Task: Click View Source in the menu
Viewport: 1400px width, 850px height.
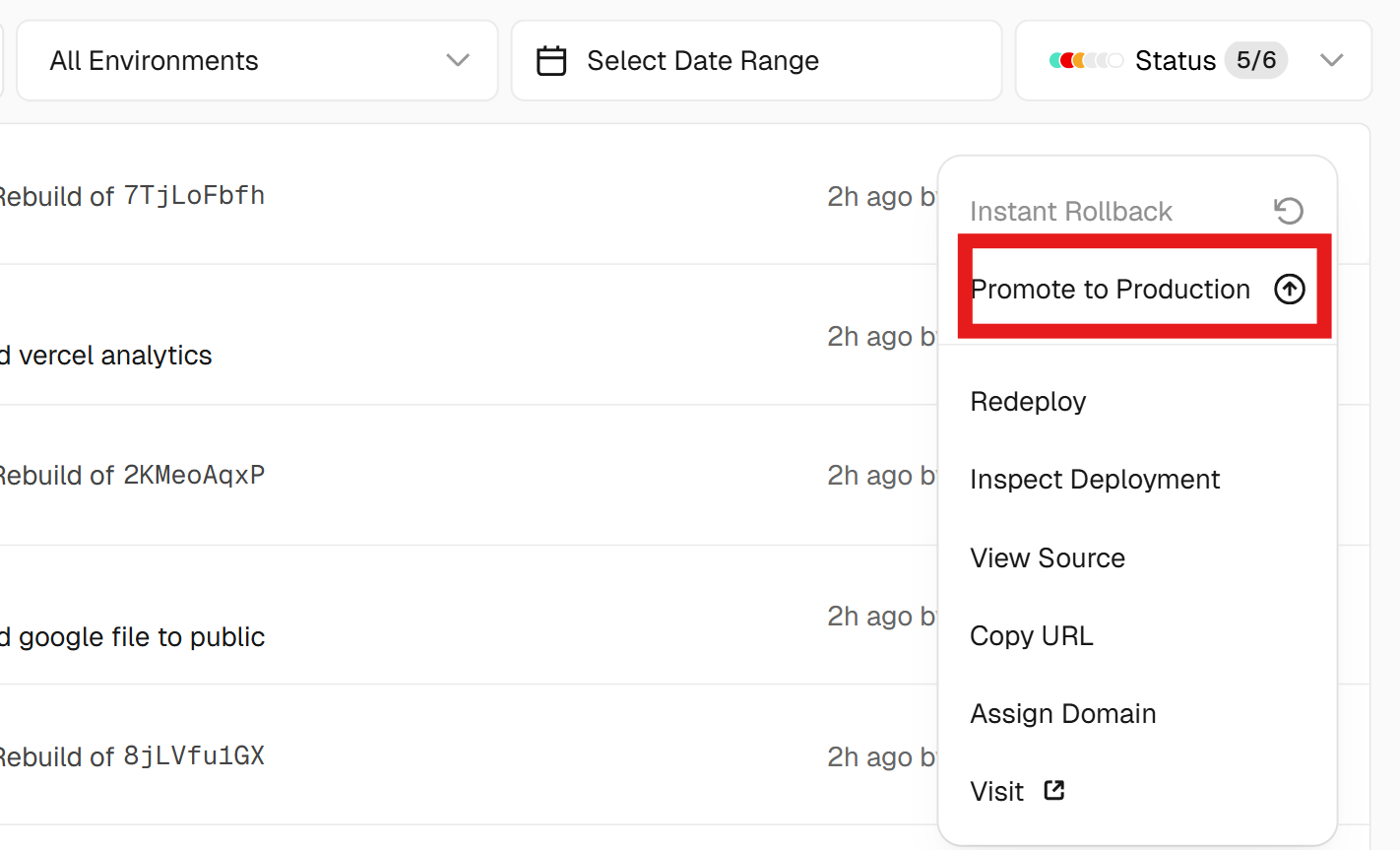Action: click(x=1048, y=557)
